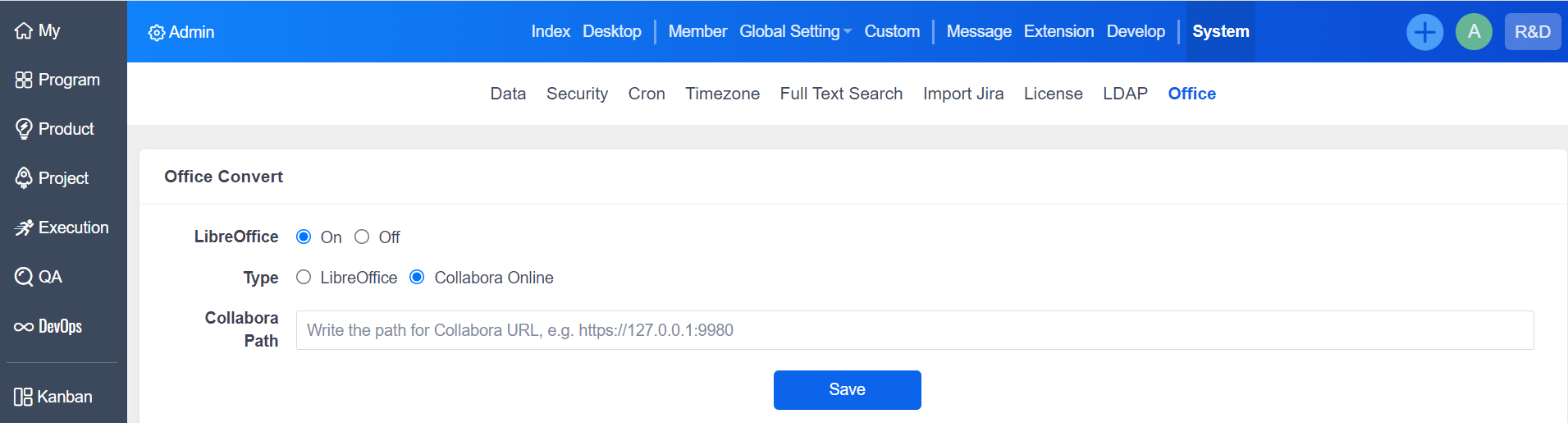Open the user avatar A menu
This screenshot has height=423, width=1568.
(1474, 32)
